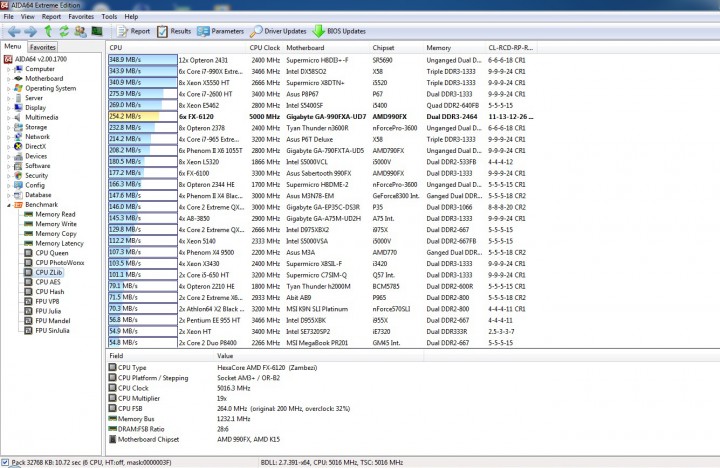Open the Report menu
The width and height of the screenshot is (720, 468).
[x=51, y=17]
